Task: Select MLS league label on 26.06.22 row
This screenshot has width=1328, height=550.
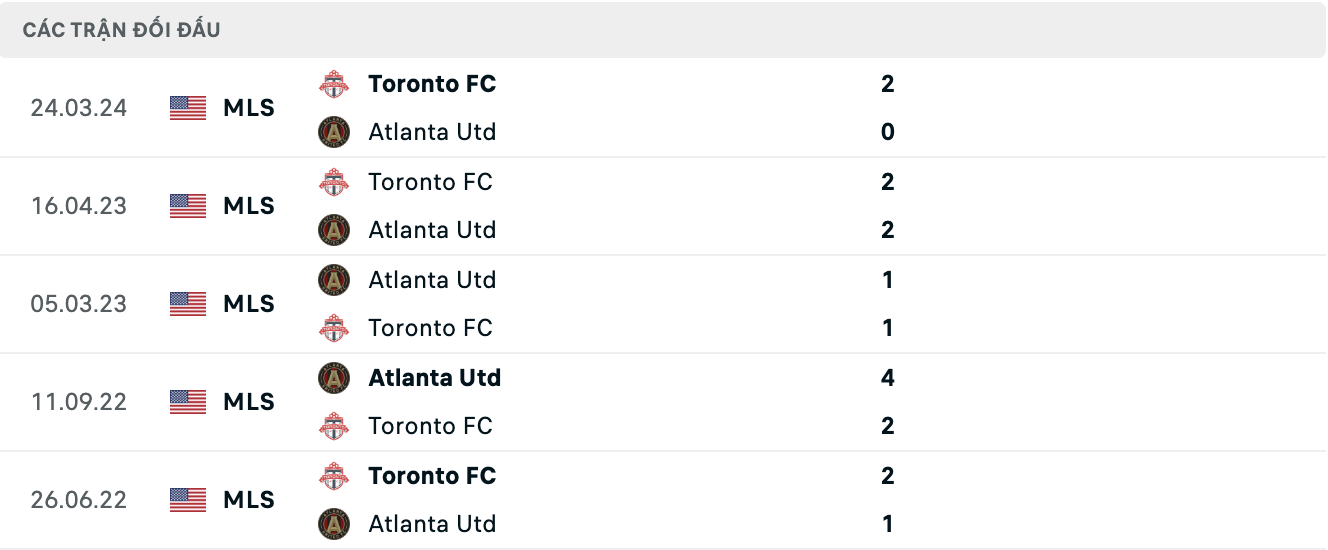Action: (249, 500)
